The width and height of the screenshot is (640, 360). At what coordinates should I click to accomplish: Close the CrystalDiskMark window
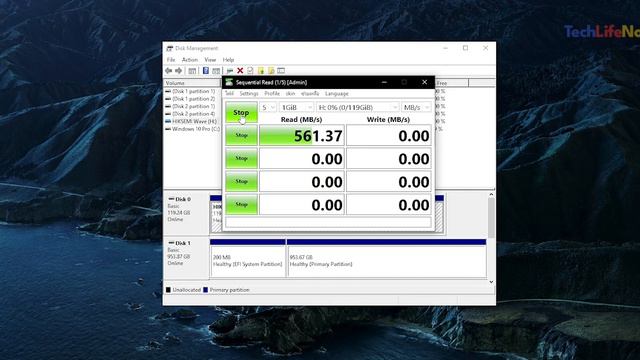coord(424,82)
